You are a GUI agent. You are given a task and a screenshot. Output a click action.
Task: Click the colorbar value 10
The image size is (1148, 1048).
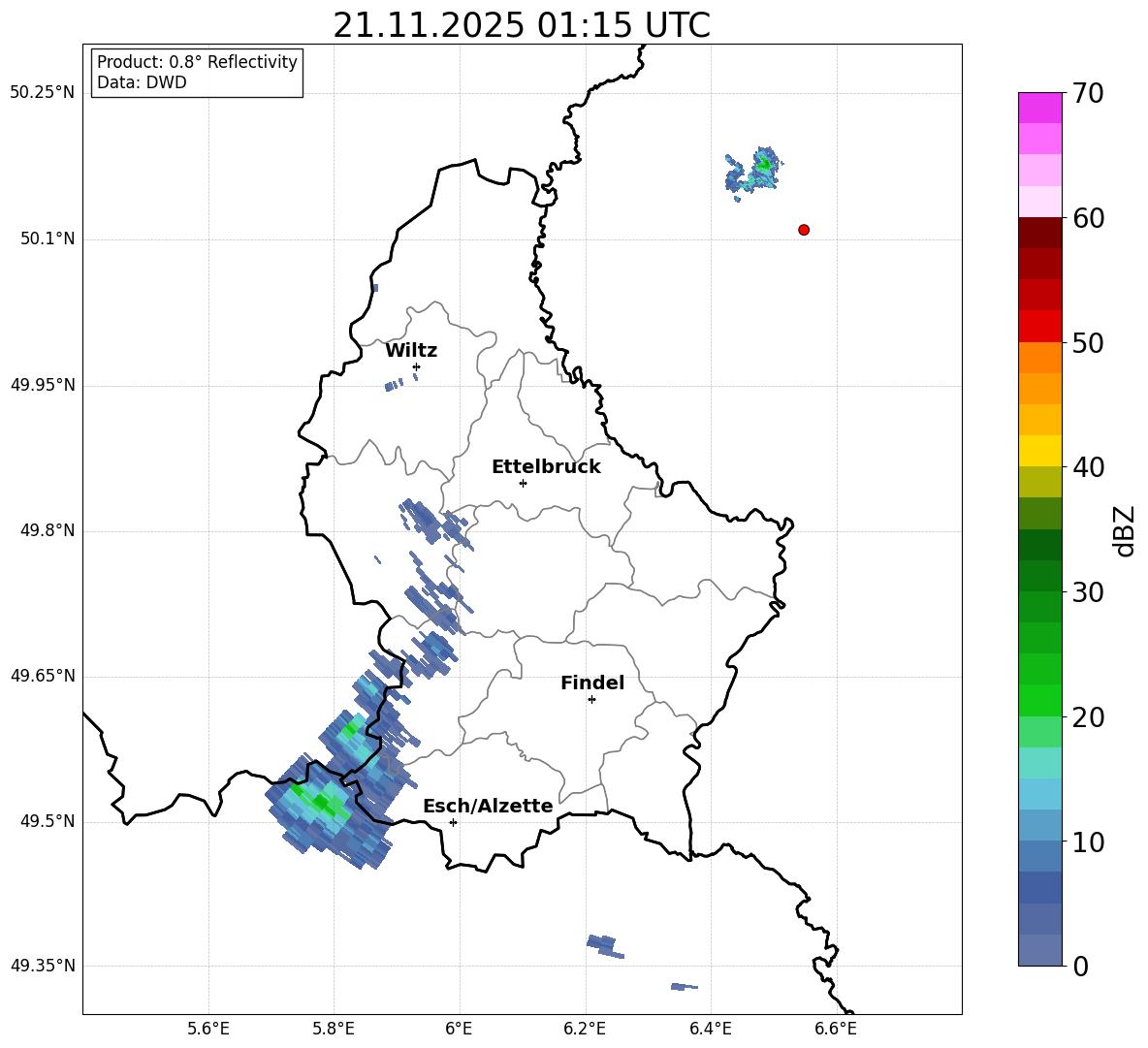[1089, 842]
